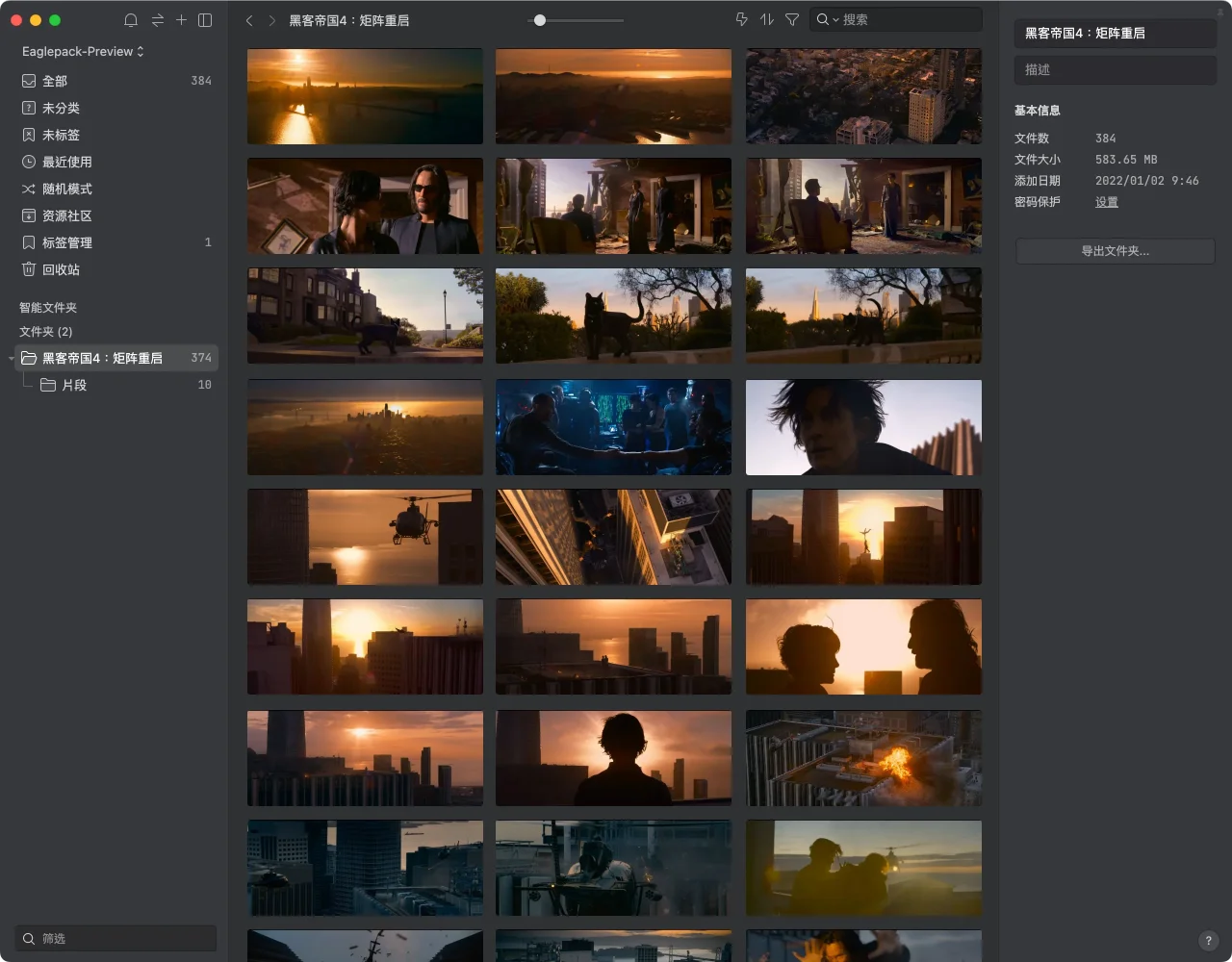1232x962 pixels.
Task: Click the 智能文件夹 section header
Action: coord(48,308)
